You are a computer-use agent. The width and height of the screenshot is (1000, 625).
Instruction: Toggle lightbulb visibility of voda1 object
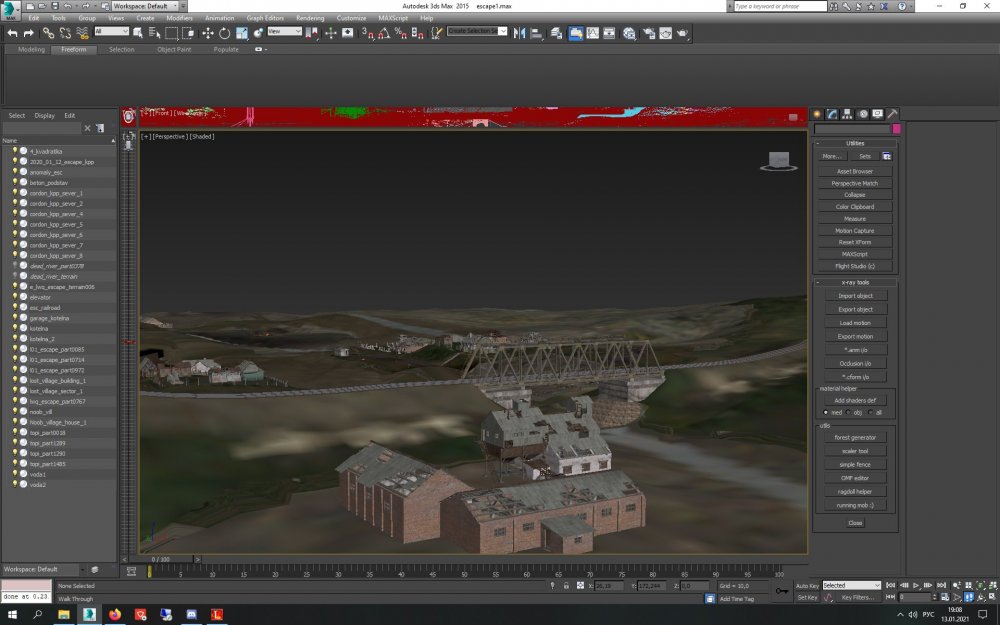[x=15, y=474]
